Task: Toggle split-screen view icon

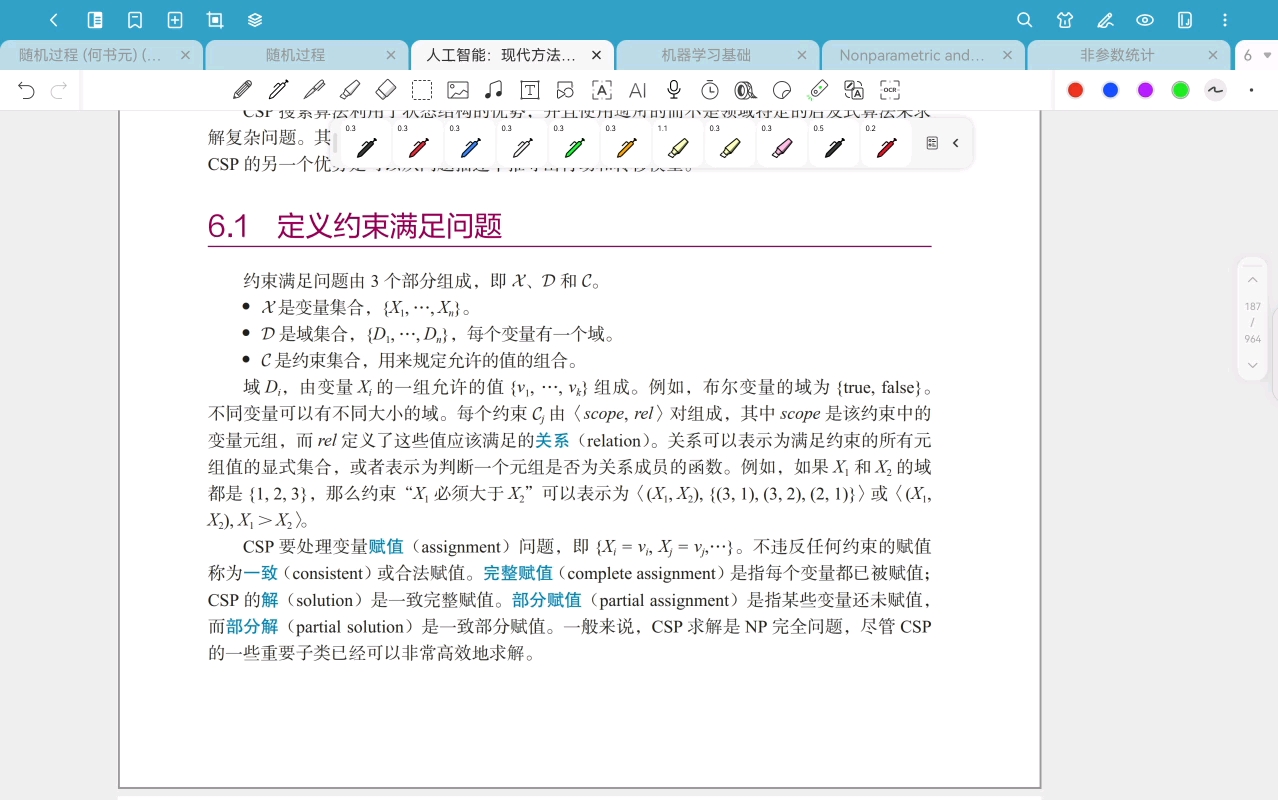Action: point(1185,20)
